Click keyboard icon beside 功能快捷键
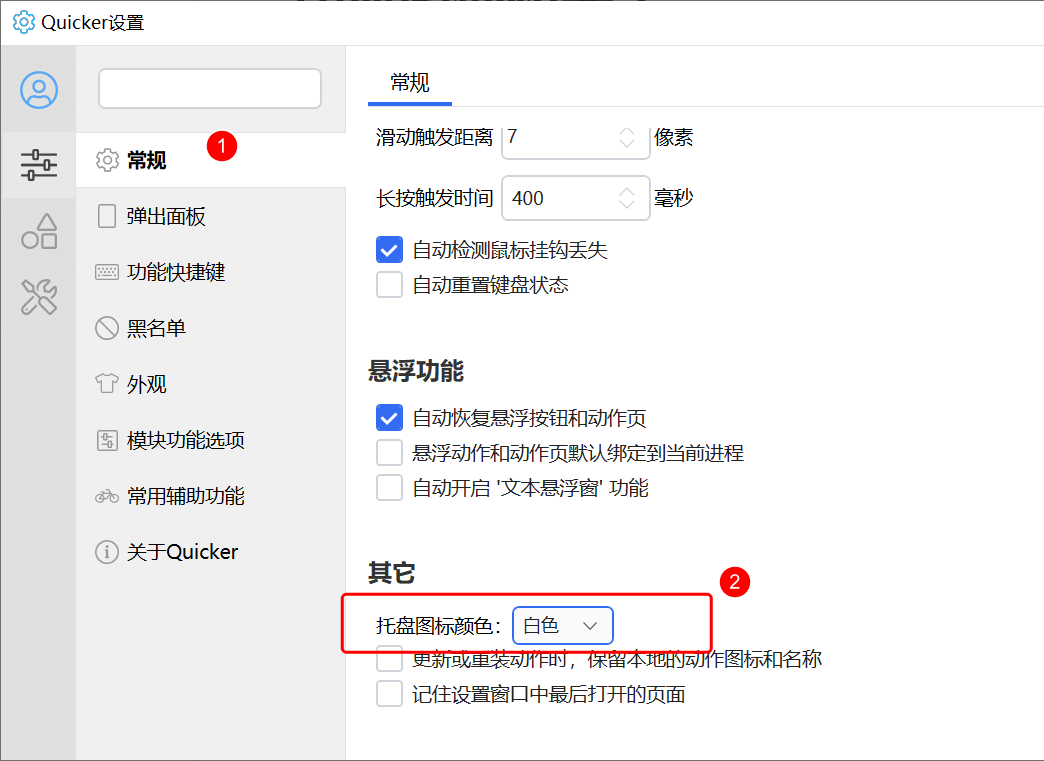Image resolution: width=1044 pixels, height=761 pixels. point(107,272)
